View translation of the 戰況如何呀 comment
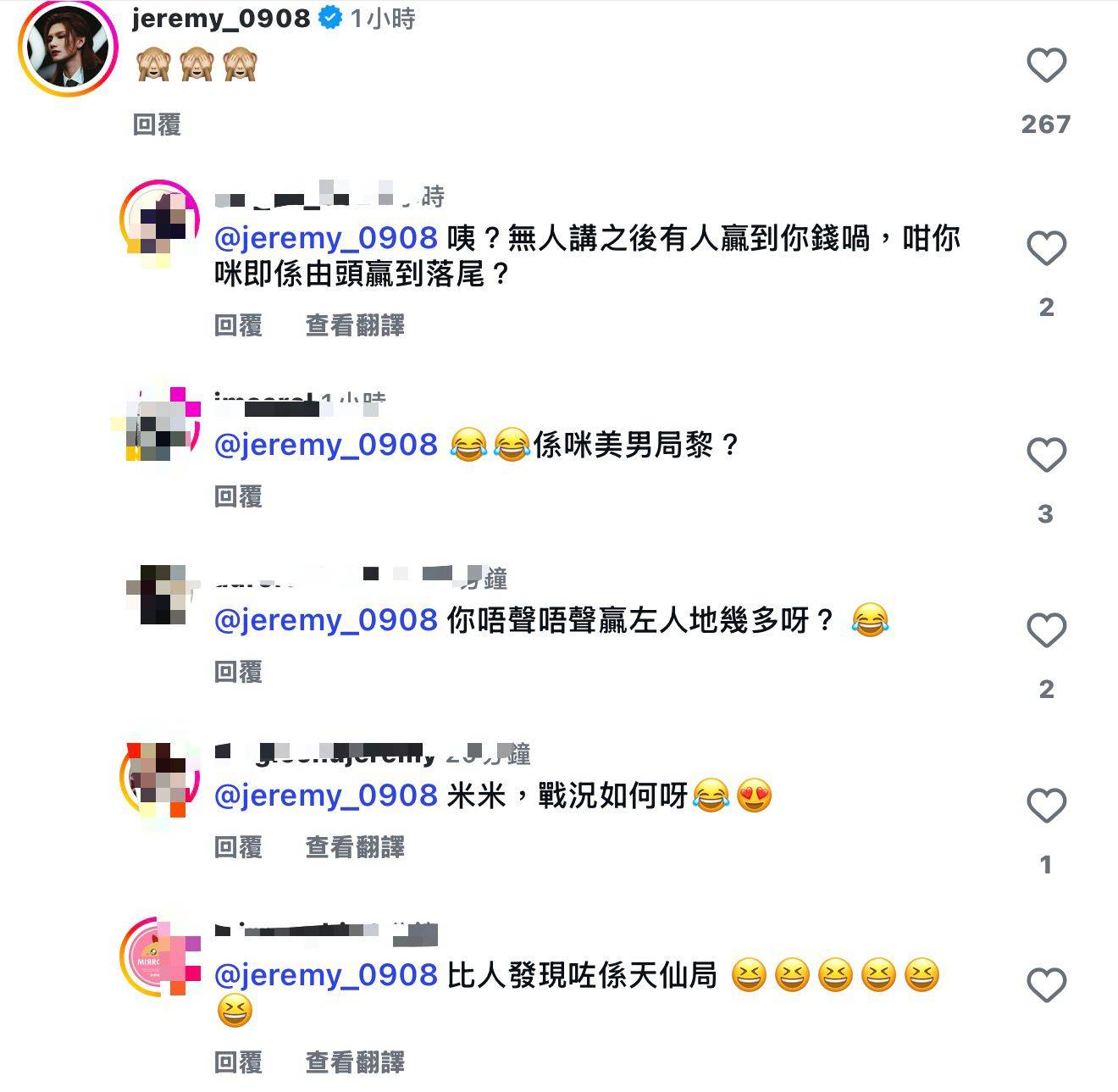 (x=355, y=846)
